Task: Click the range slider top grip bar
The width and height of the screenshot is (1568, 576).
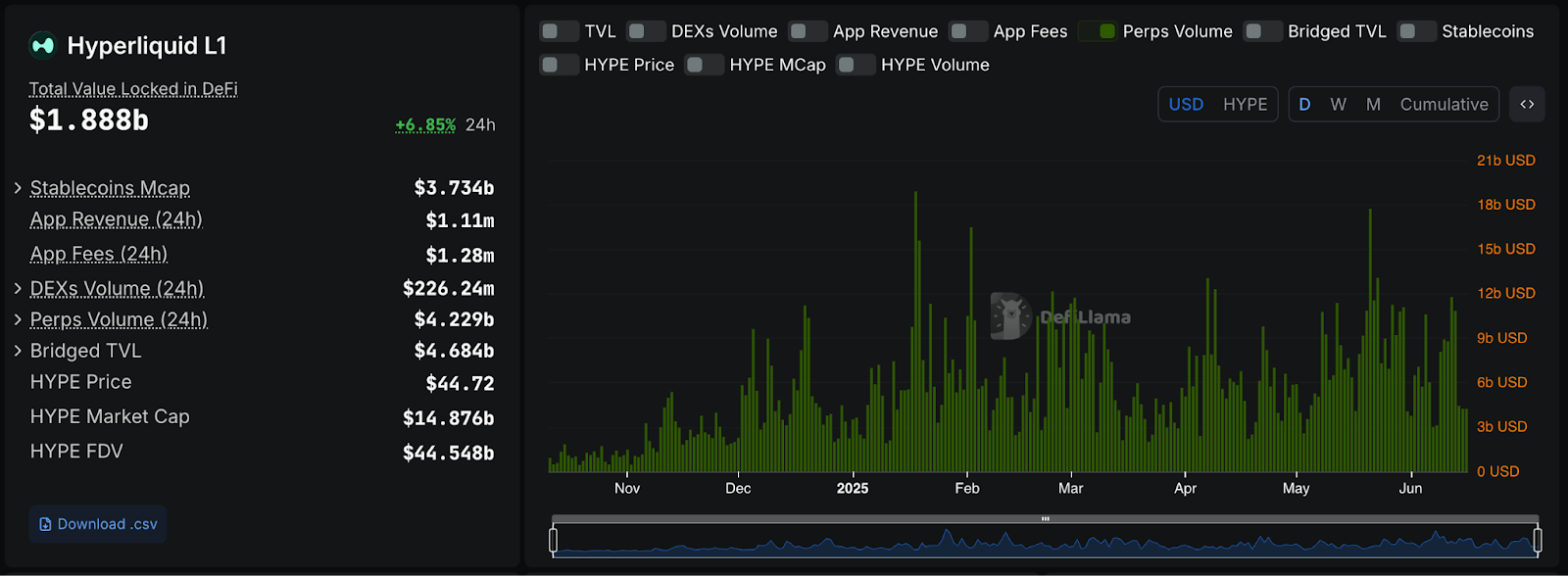Action: [x=1046, y=519]
